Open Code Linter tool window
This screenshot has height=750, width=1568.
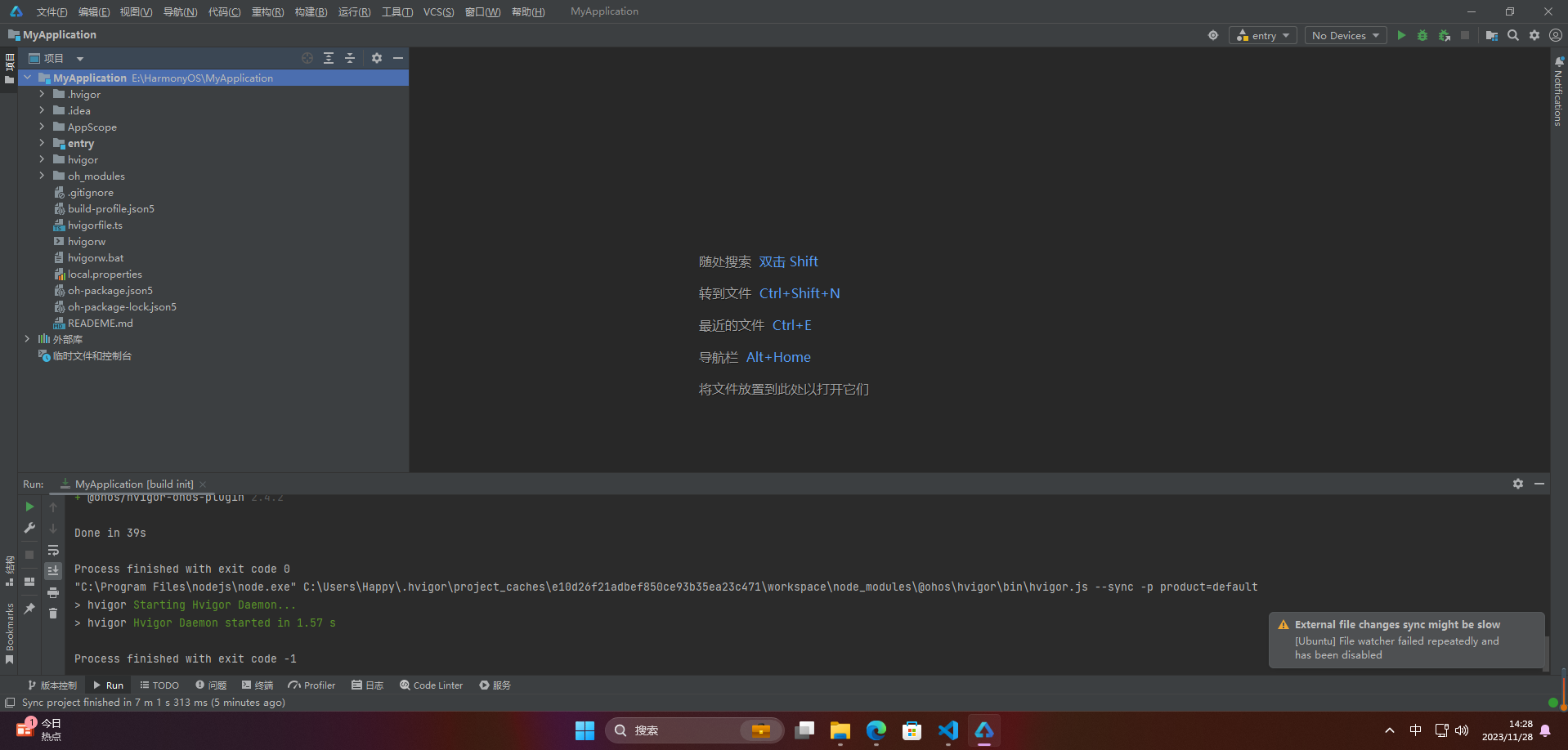click(x=431, y=685)
